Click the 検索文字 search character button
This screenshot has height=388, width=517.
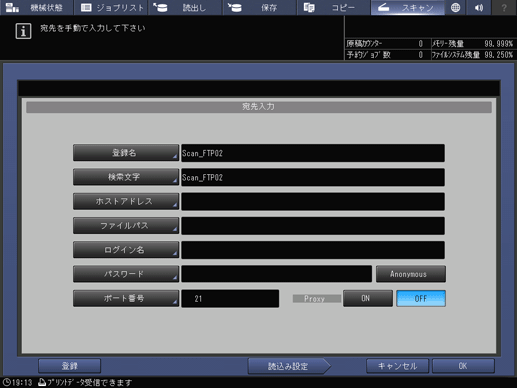click(126, 177)
